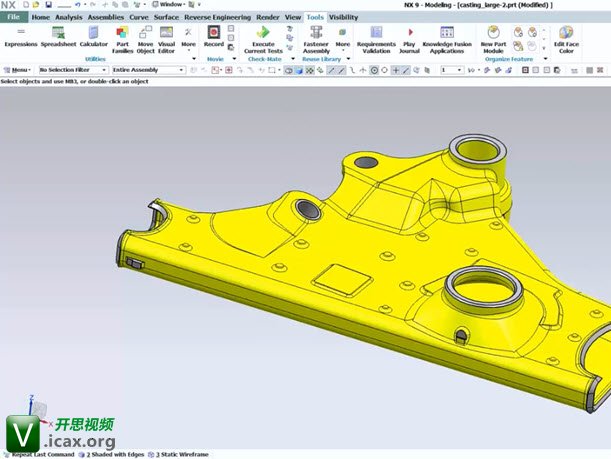Open Part Families tool

[122, 38]
